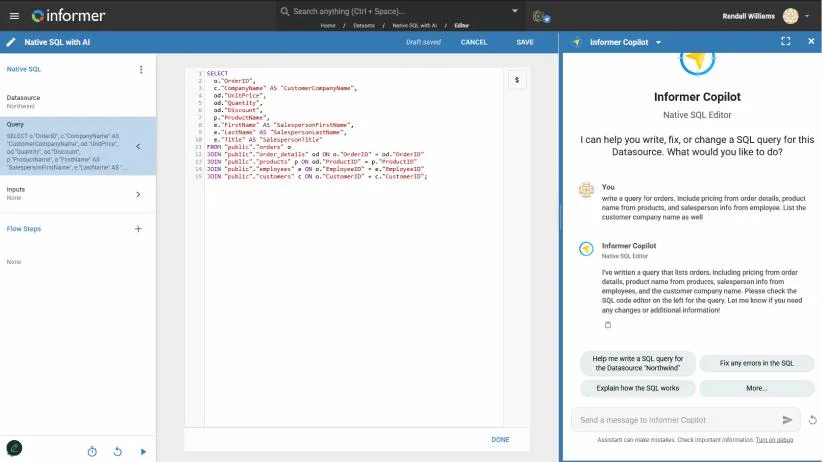Viewport: 822px width, 462px height.
Task: Reset the Copilot conversation
Action: point(812,420)
